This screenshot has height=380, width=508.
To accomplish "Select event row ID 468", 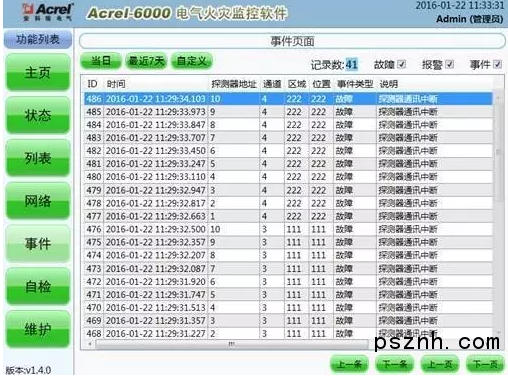I will pos(288,333).
